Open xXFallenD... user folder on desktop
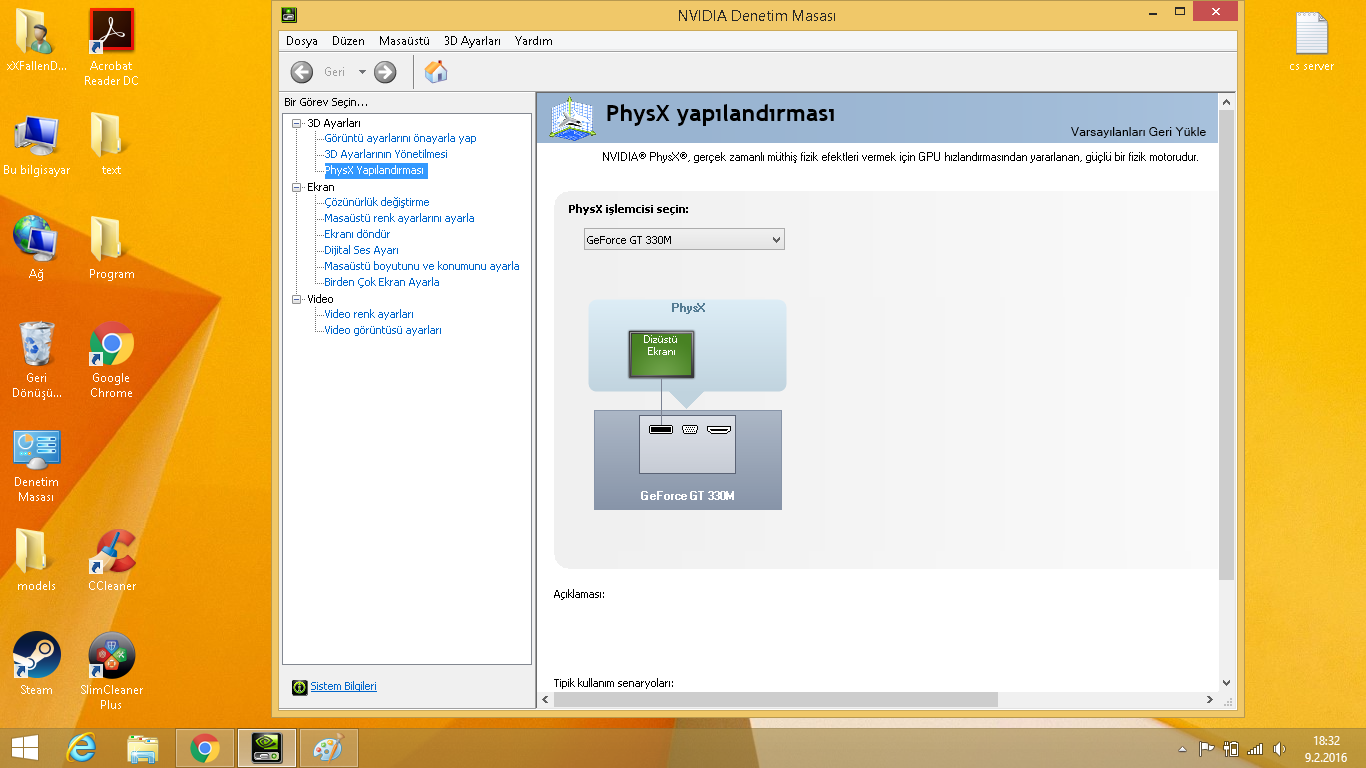The image size is (1366, 768). [36, 41]
